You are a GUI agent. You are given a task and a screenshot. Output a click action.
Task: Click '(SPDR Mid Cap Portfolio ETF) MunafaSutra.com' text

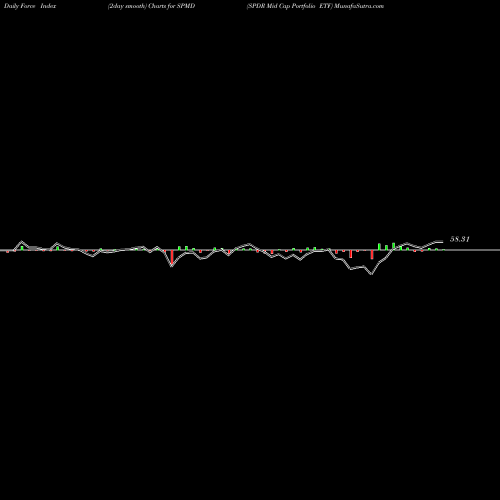tap(315, 6)
